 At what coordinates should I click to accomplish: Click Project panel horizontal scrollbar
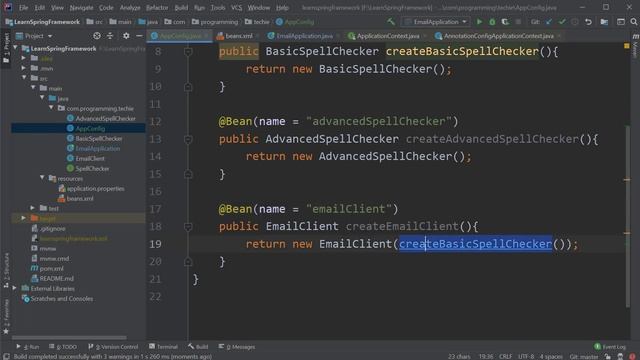69,338
